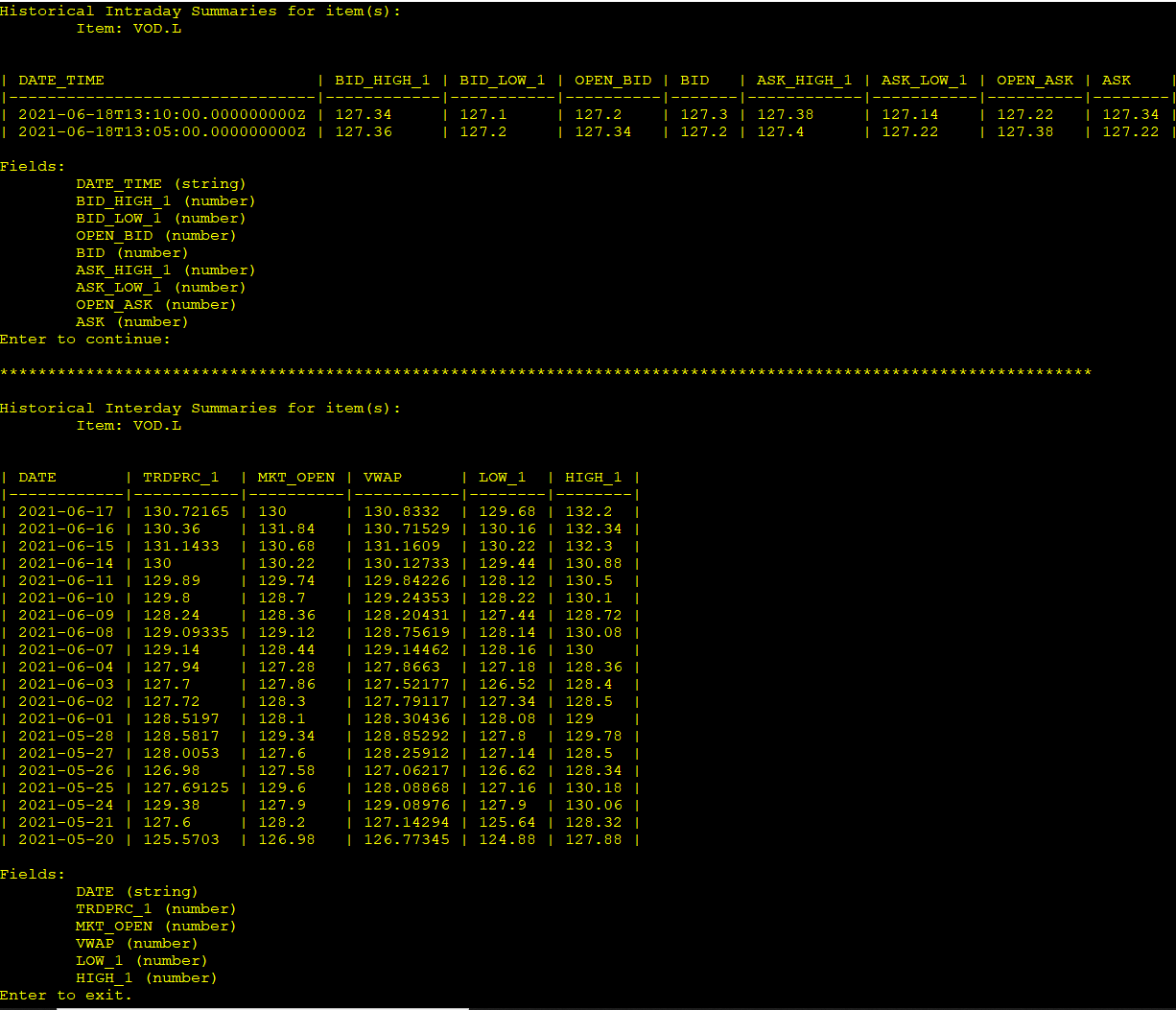1176x1010 pixels.
Task: Click the 2021-06-18T13:10:00 timestamp cell
Action: point(161,115)
